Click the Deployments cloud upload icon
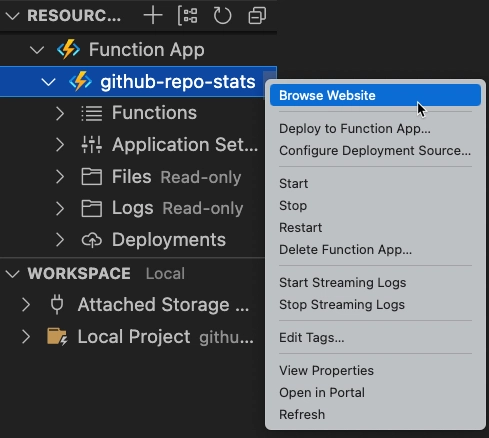Screen dimensions: 489x438 coord(92,240)
